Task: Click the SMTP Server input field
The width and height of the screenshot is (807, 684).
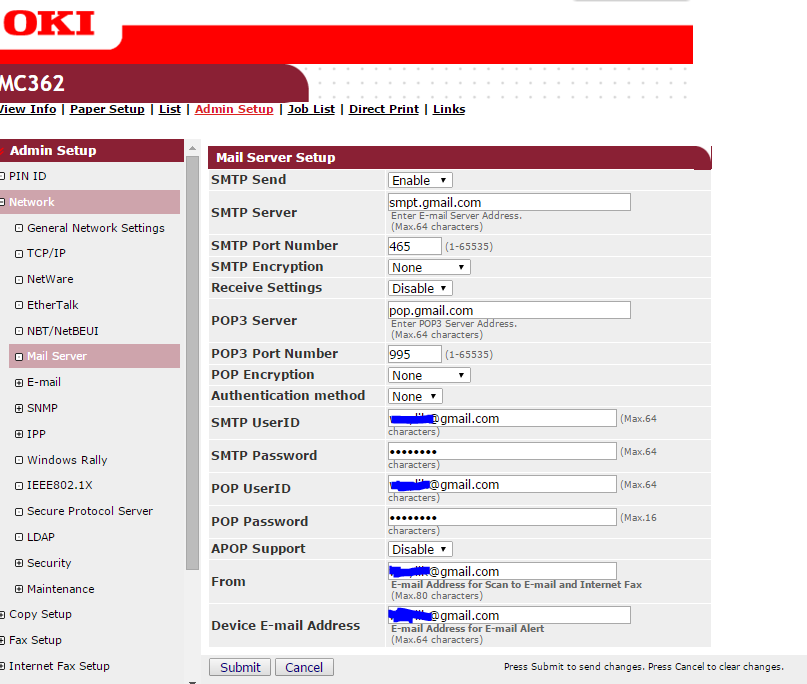Action: (508, 201)
